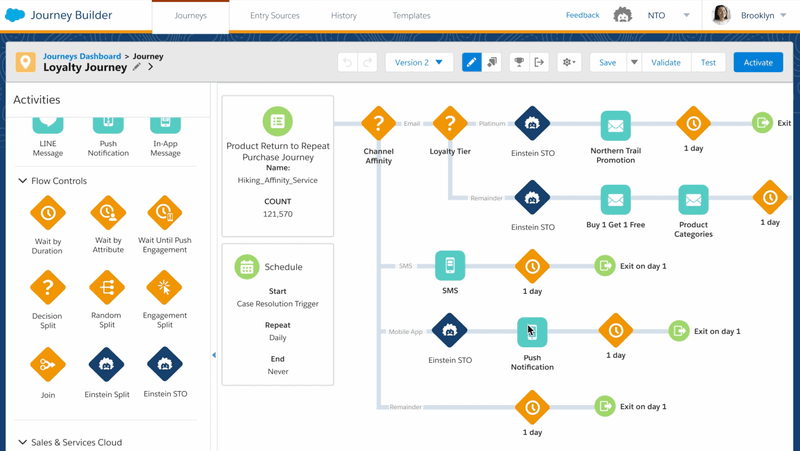This screenshot has width=800, height=451.
Task: Select the Decision Split activity
Action: [48, 288]
